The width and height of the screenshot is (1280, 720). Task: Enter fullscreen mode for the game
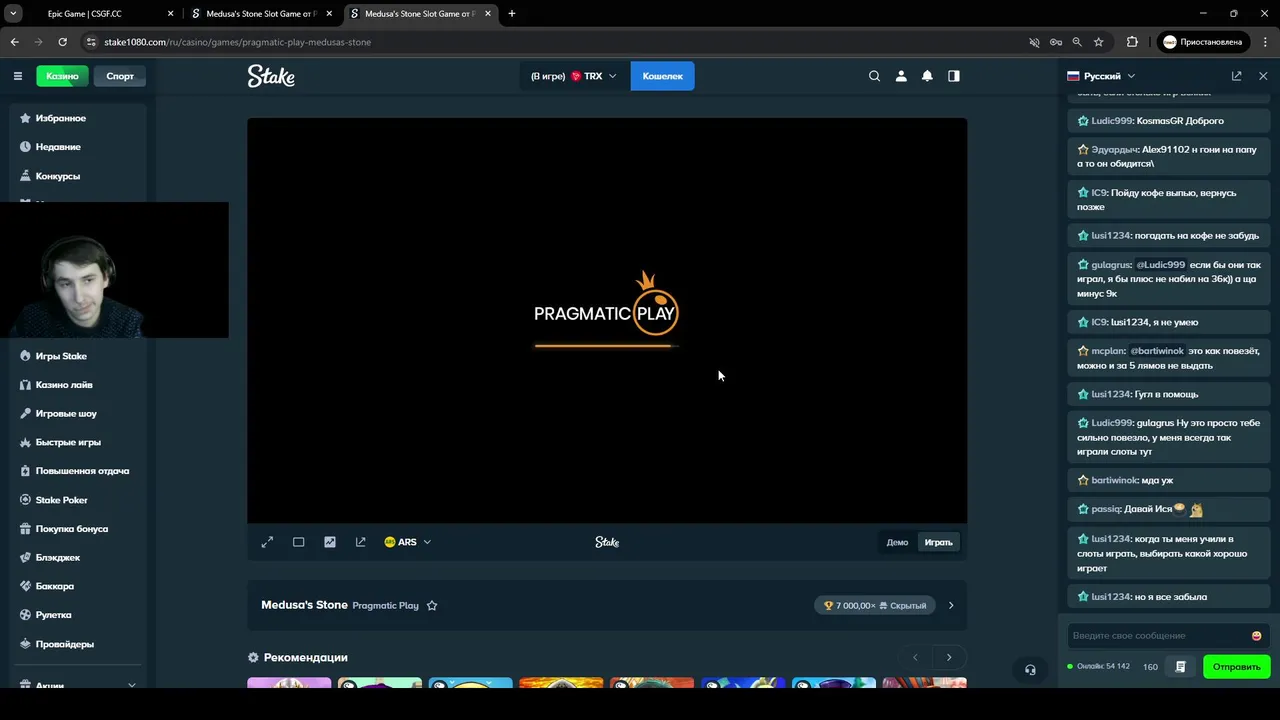(267, 542)
